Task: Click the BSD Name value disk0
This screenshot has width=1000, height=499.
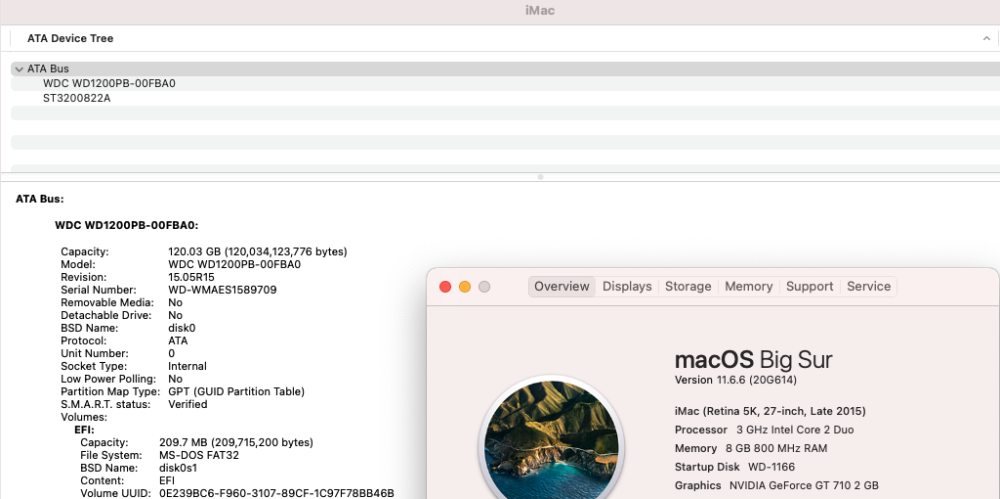Action: [x=182, y=329]
